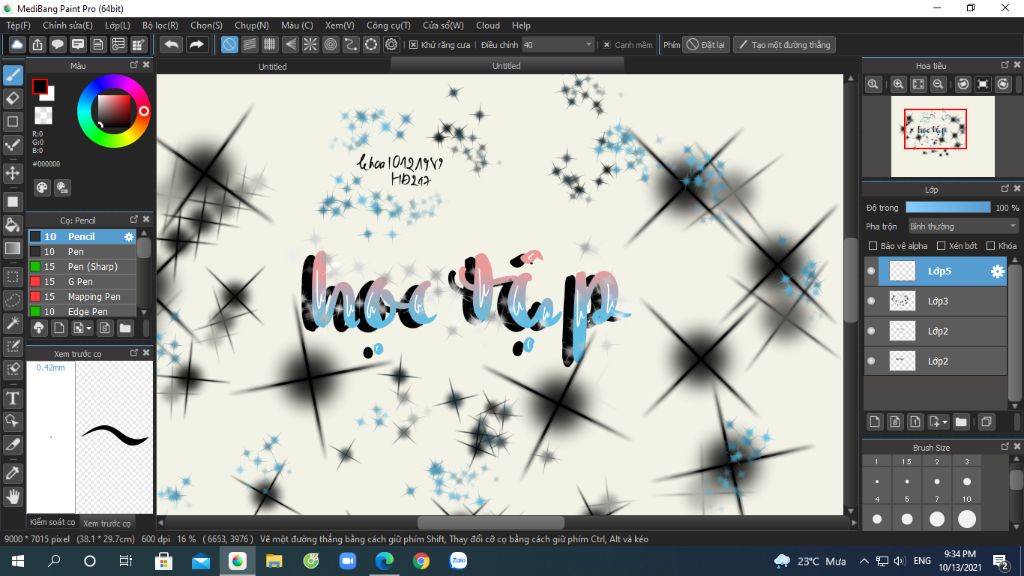1024x576 pixels.
Task: Duplicate layer using bottom layer panel icon
Action: tap(986, 422)
